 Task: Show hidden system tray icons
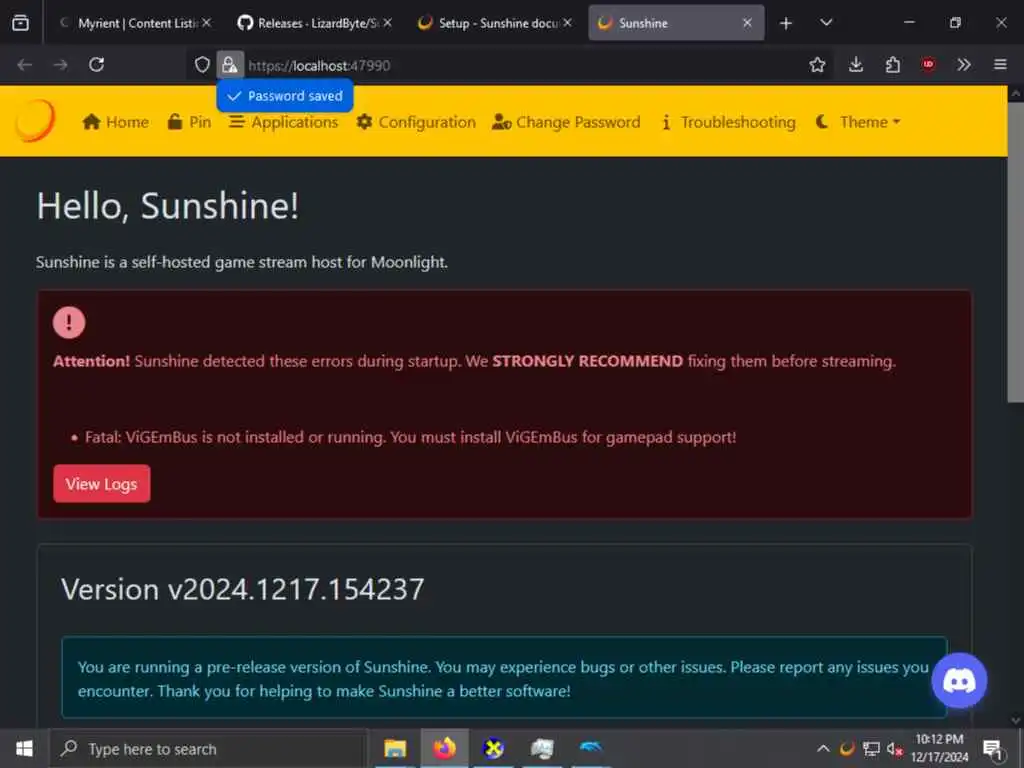coord(824,748)
